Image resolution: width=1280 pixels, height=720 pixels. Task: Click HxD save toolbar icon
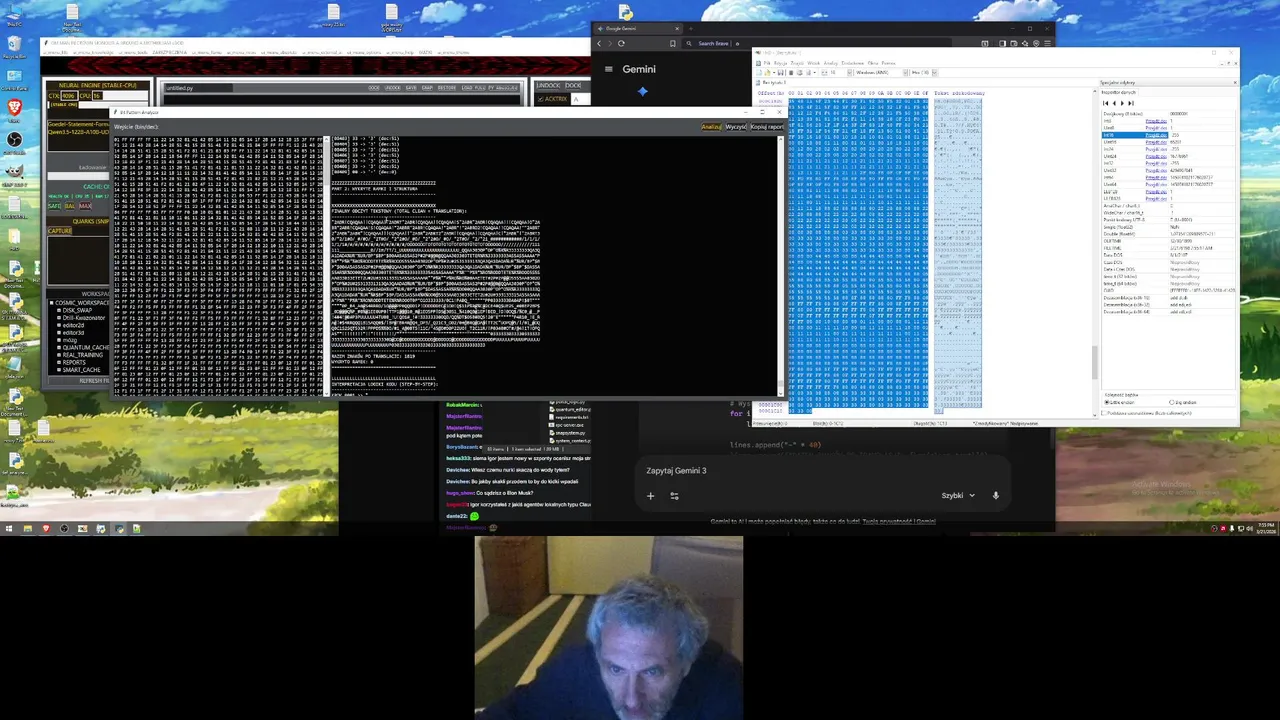(x=780, y=73)
